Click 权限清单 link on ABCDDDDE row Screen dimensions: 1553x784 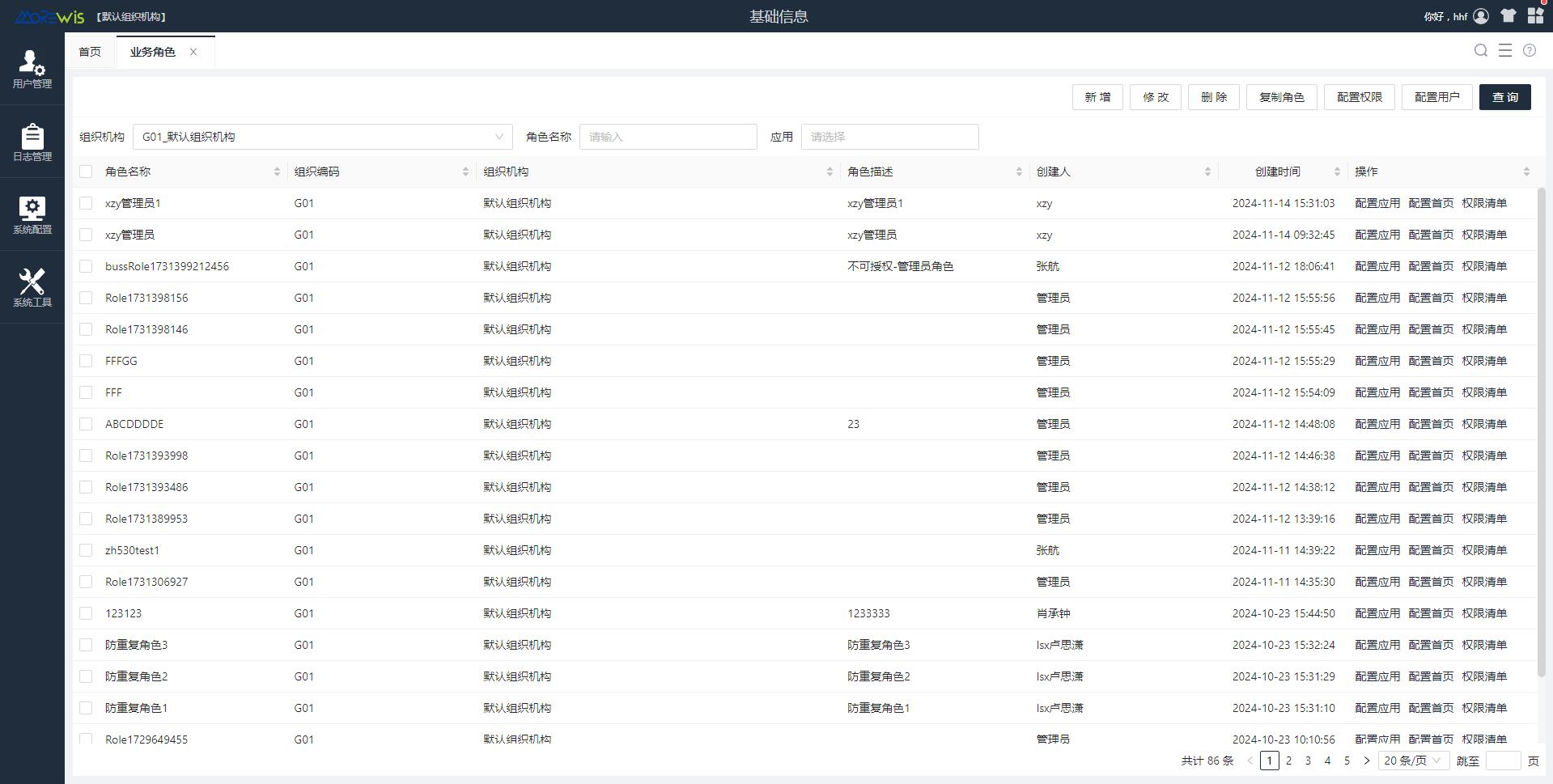point(1487,423)
